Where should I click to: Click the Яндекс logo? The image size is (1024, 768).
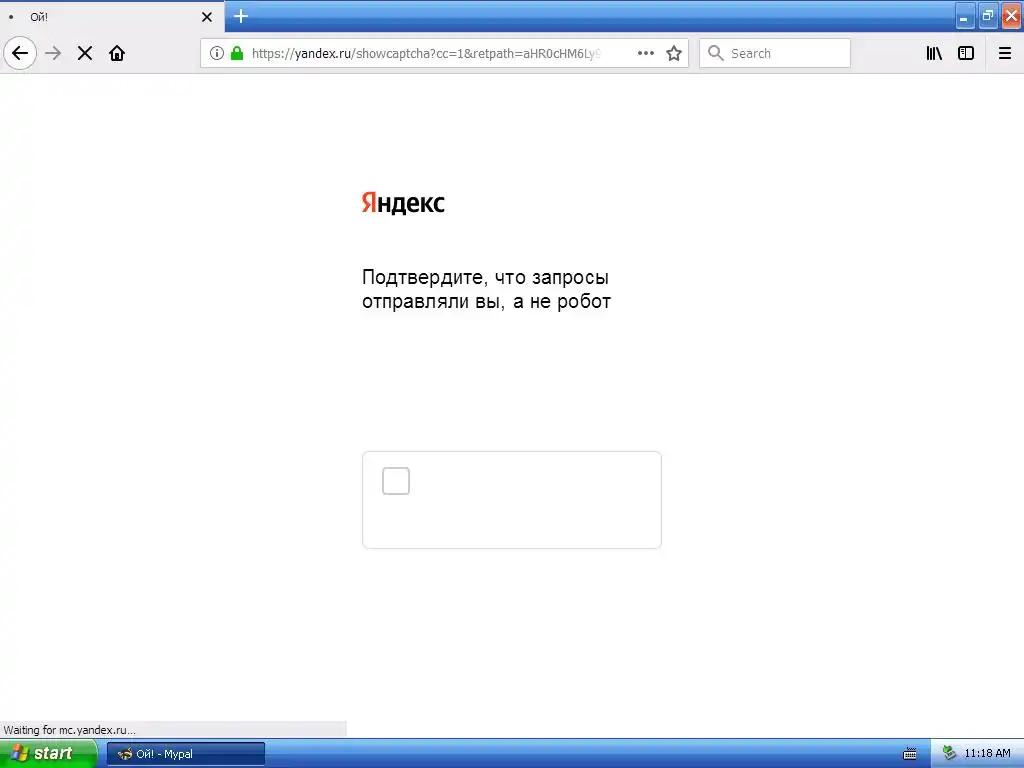(x=403, y=203)
